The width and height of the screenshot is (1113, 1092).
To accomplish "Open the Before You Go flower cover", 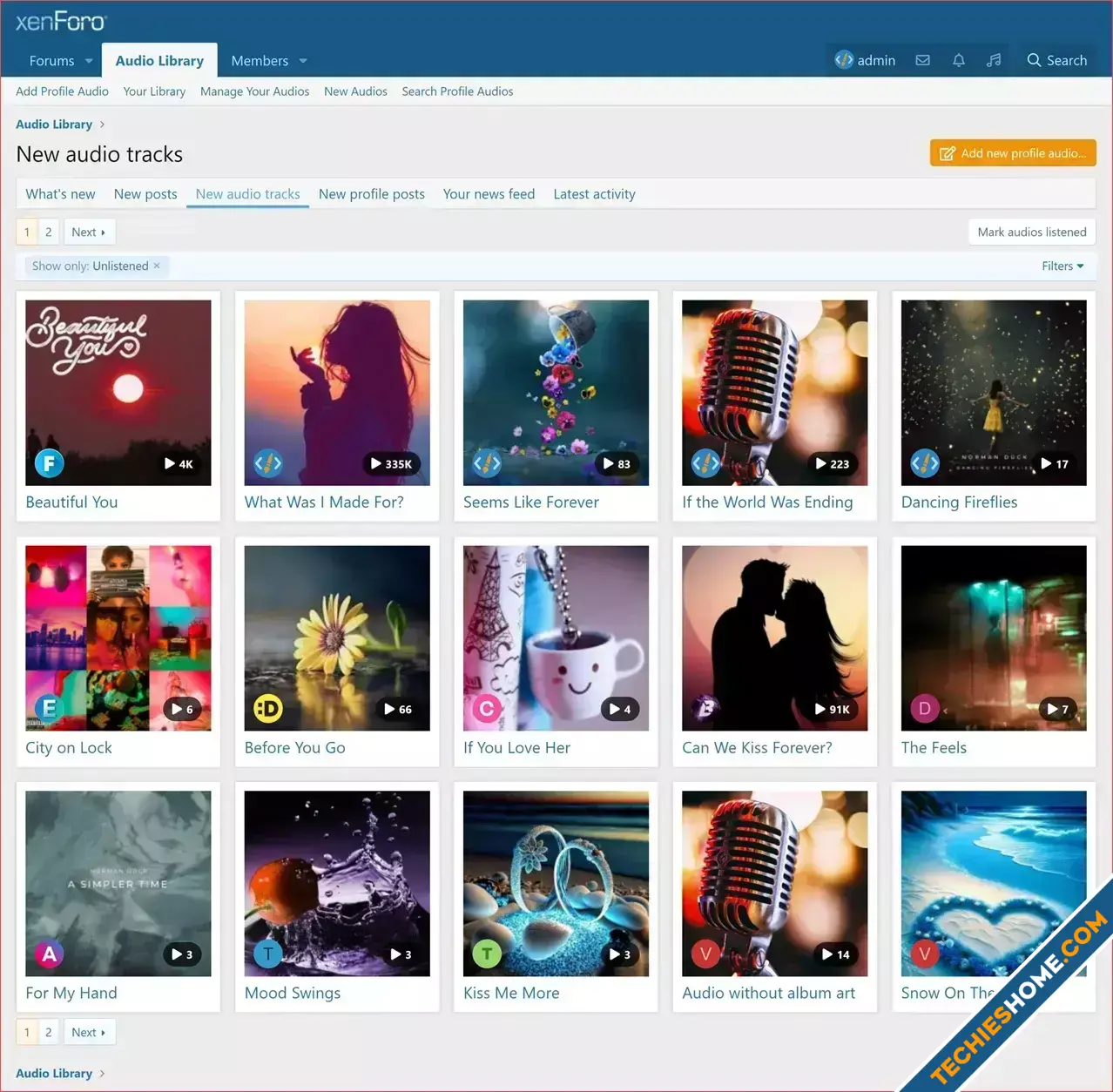I will point(337,638).
